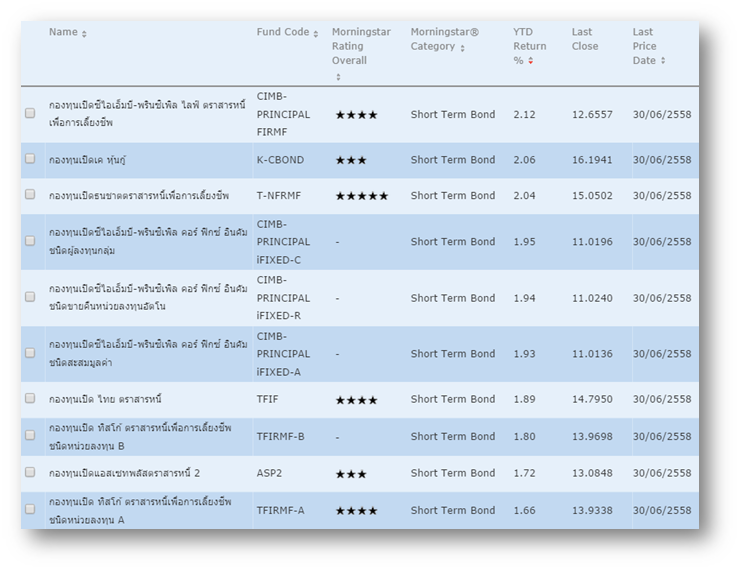Click Short Term Bond in the ASP2 row
Viewport: 741px width, 571px height.
452,473
